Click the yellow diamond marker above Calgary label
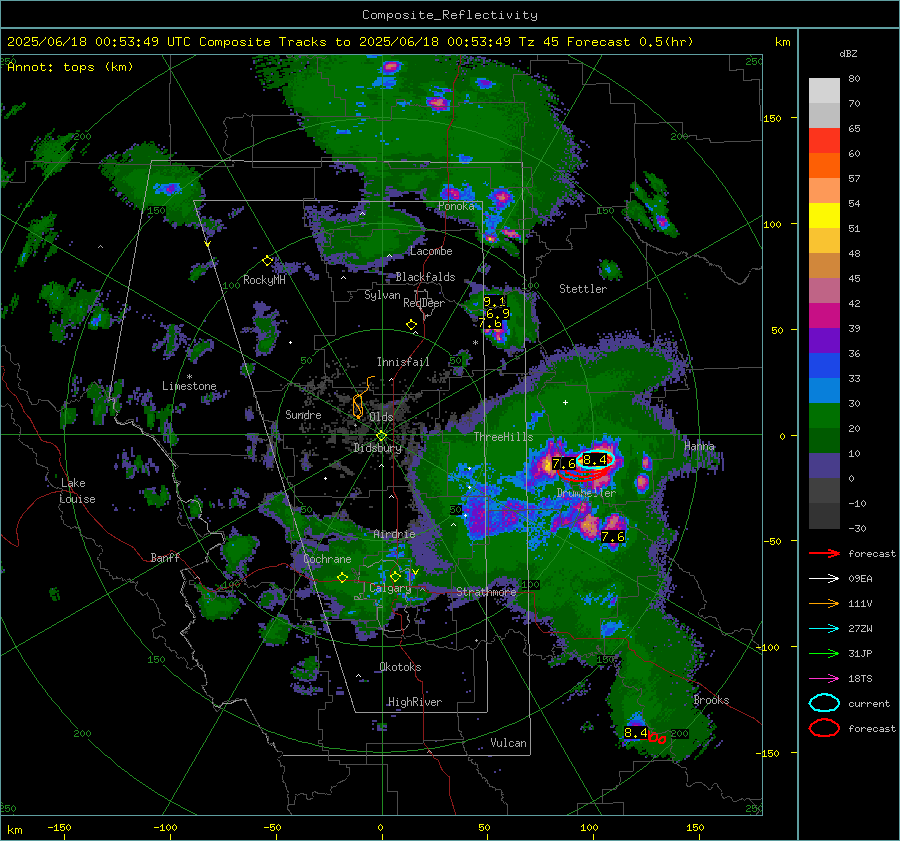The height and width of the screenshot is (841, 900). (395, 576)
